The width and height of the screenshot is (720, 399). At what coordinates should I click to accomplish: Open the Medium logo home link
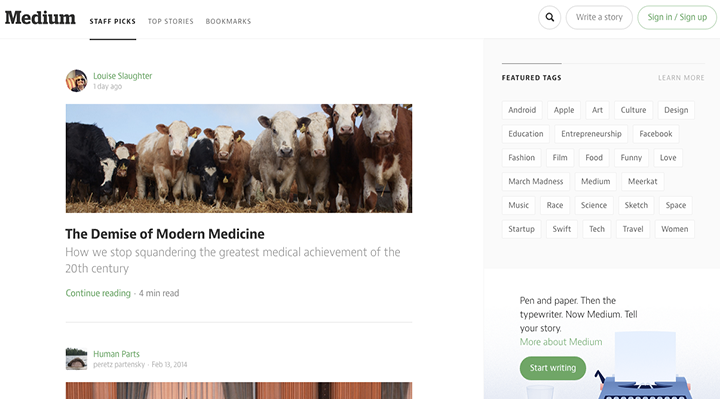40,18
